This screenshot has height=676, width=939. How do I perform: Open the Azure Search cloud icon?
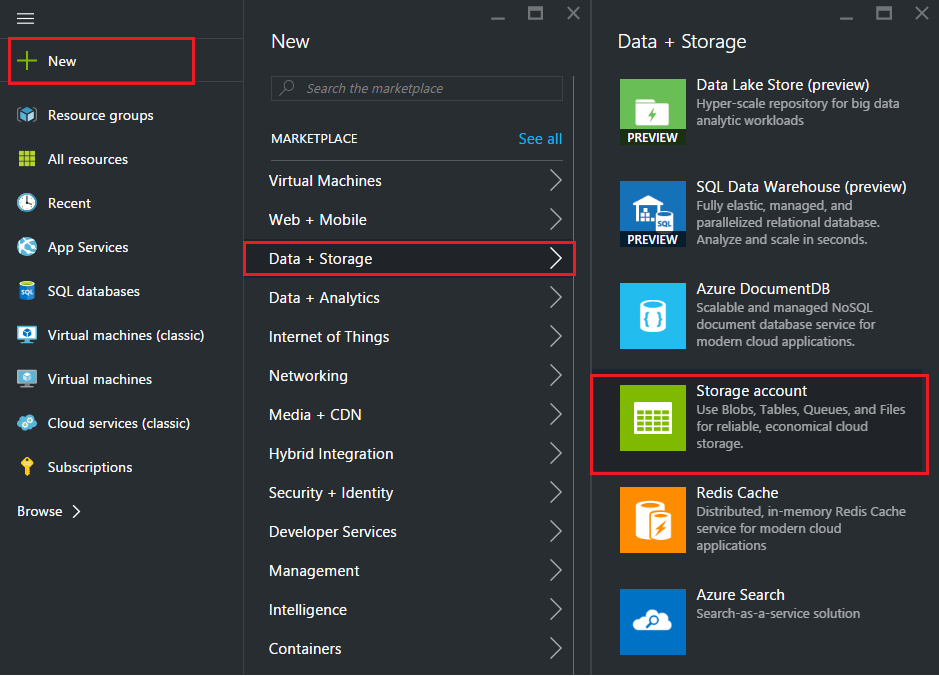pos(653,622)
